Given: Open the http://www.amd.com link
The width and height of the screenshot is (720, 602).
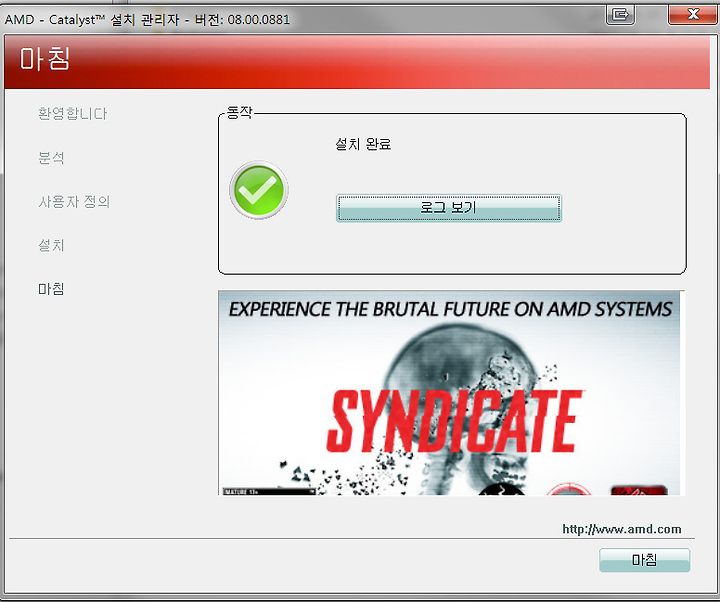Looking at the screenshot, I should [x=622, y=529].
